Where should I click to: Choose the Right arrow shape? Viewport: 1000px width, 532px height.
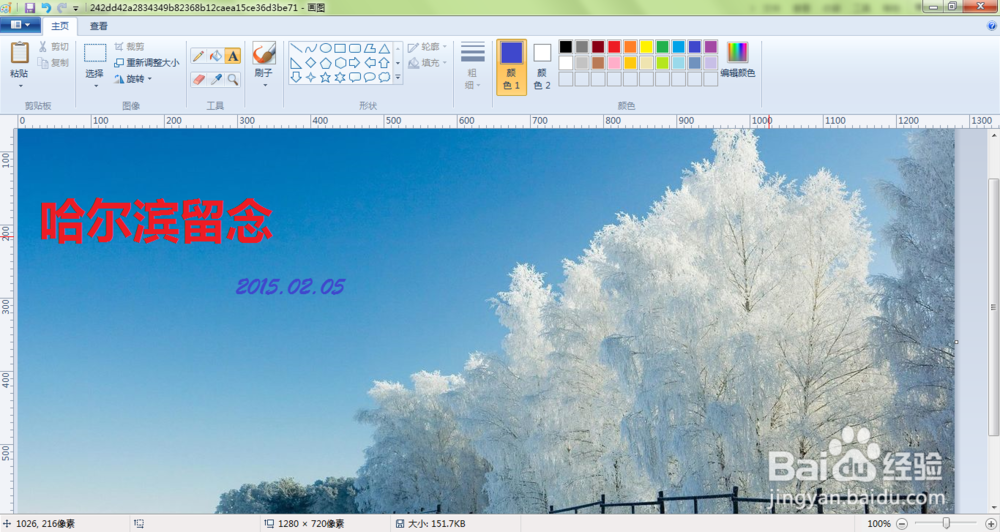pos(355,63)
